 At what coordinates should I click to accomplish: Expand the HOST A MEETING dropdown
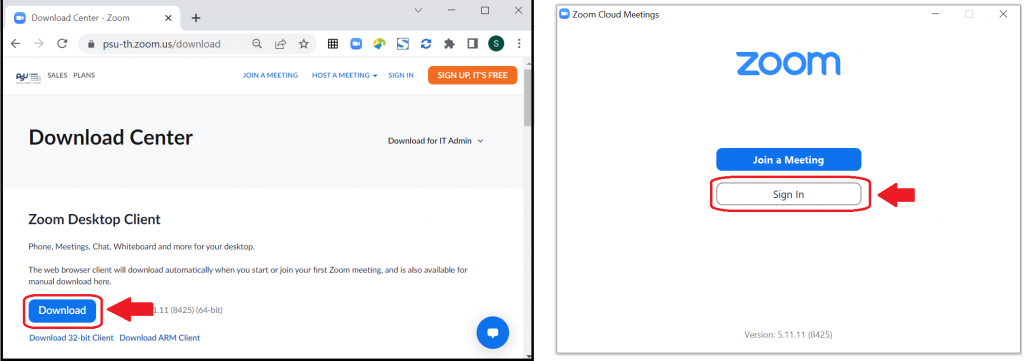pyautogui.click(x=345, y=76)
